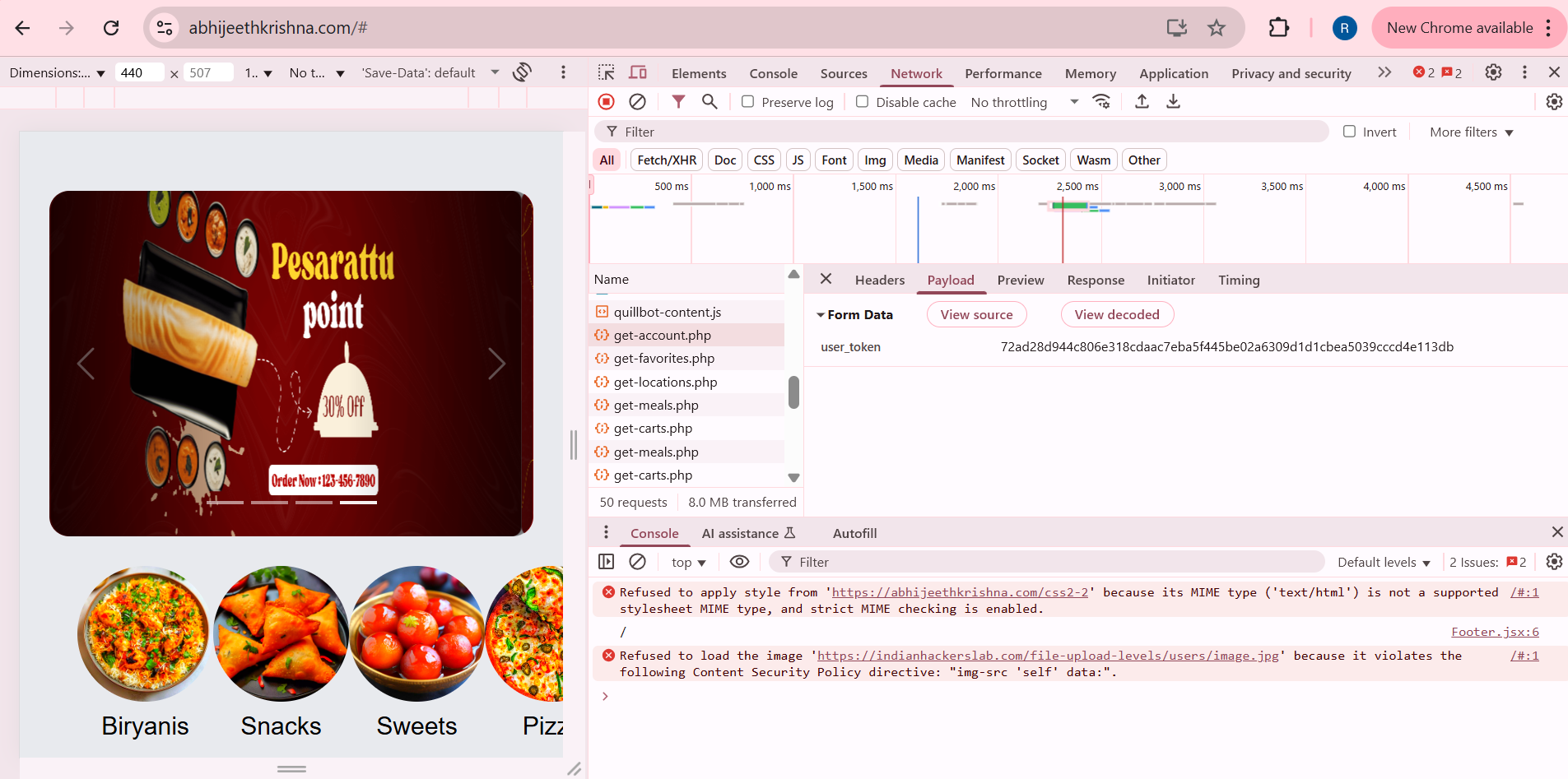The image size is (1568, 779).
Task: Switch to the Elements tab
Action: [698, 73]
